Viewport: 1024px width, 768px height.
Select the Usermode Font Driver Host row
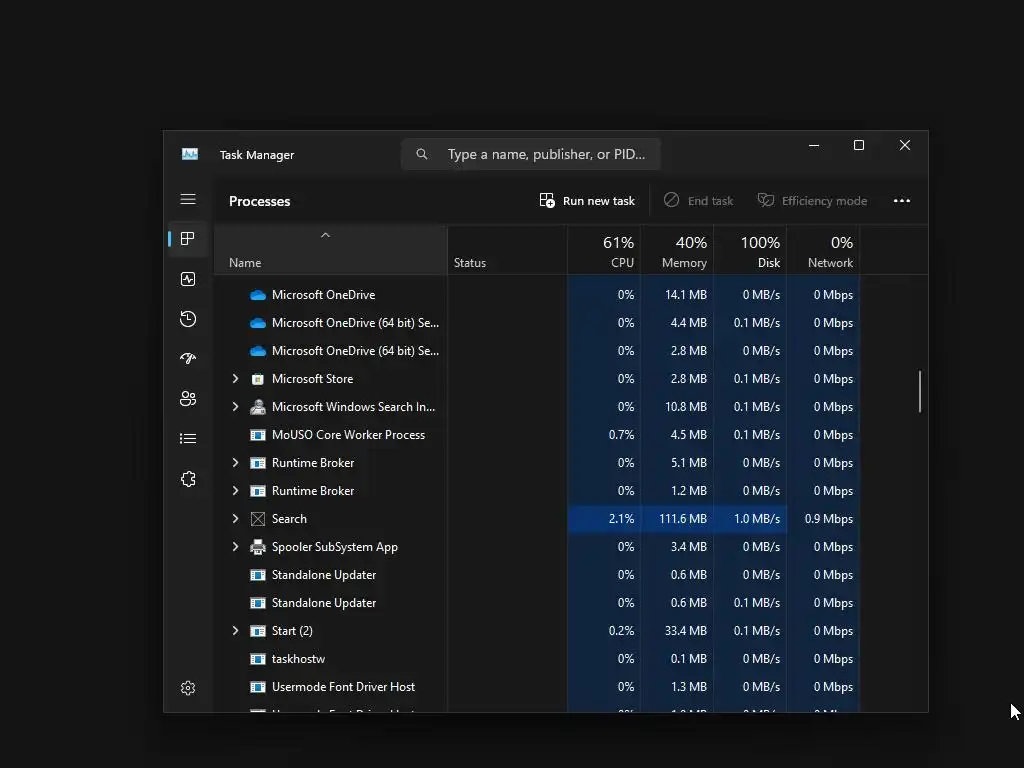coord(537,687)
